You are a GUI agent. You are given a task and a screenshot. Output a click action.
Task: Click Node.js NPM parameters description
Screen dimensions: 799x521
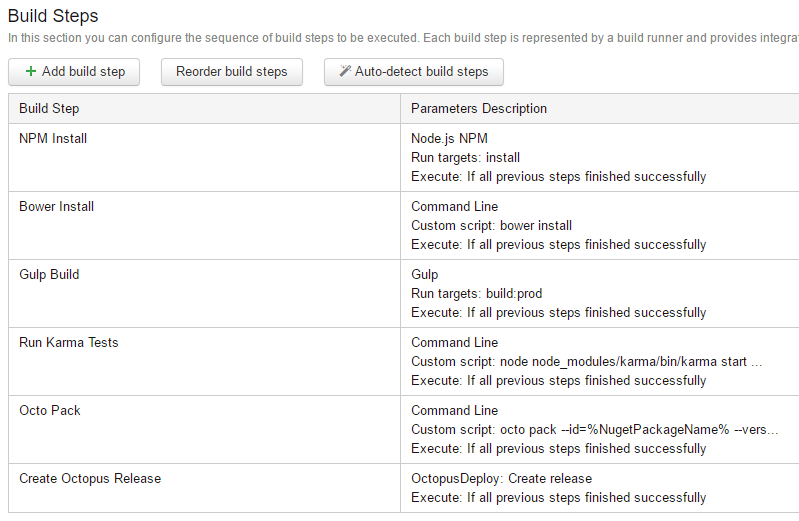coord(449,139)
